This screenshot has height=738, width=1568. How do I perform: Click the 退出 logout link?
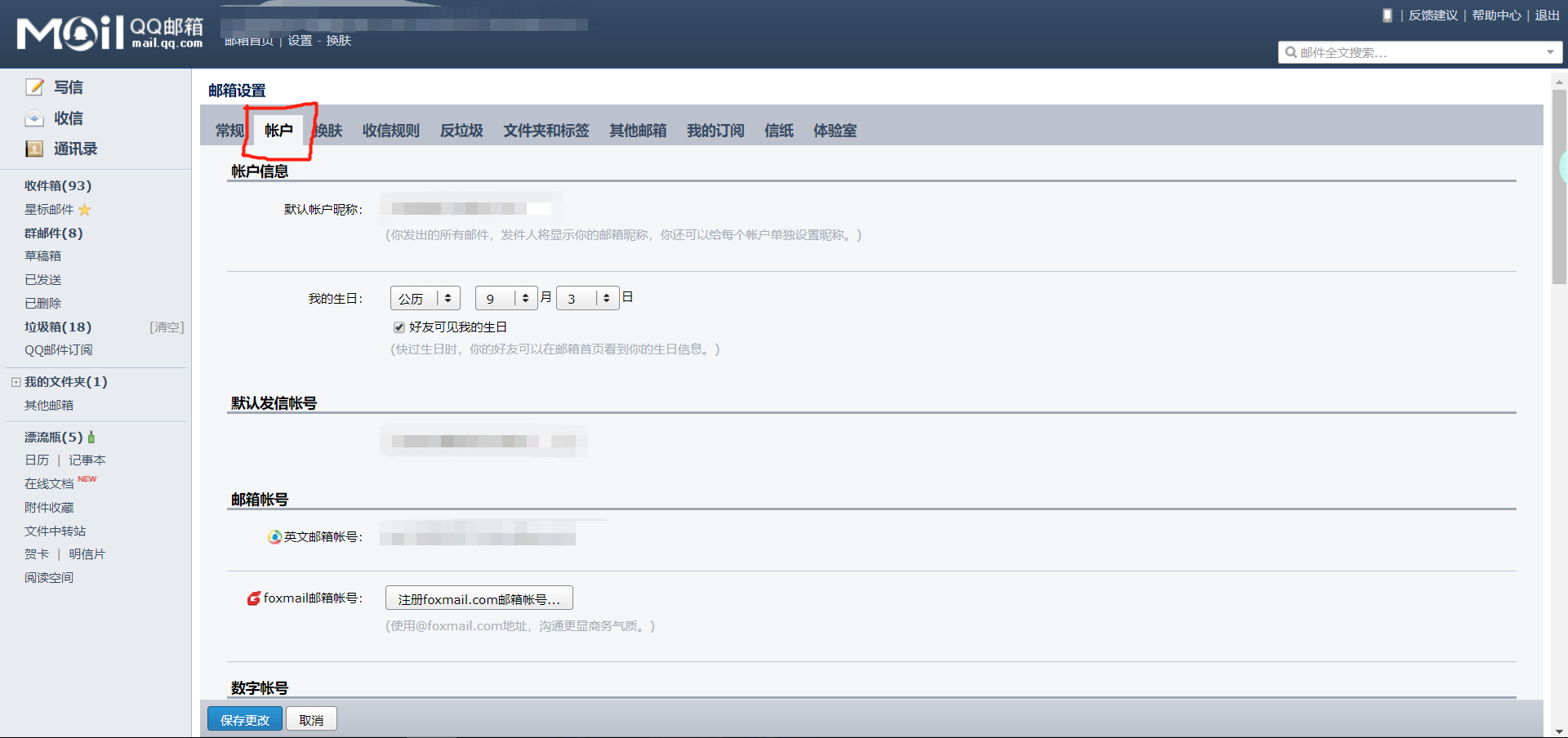(1548, 16)
